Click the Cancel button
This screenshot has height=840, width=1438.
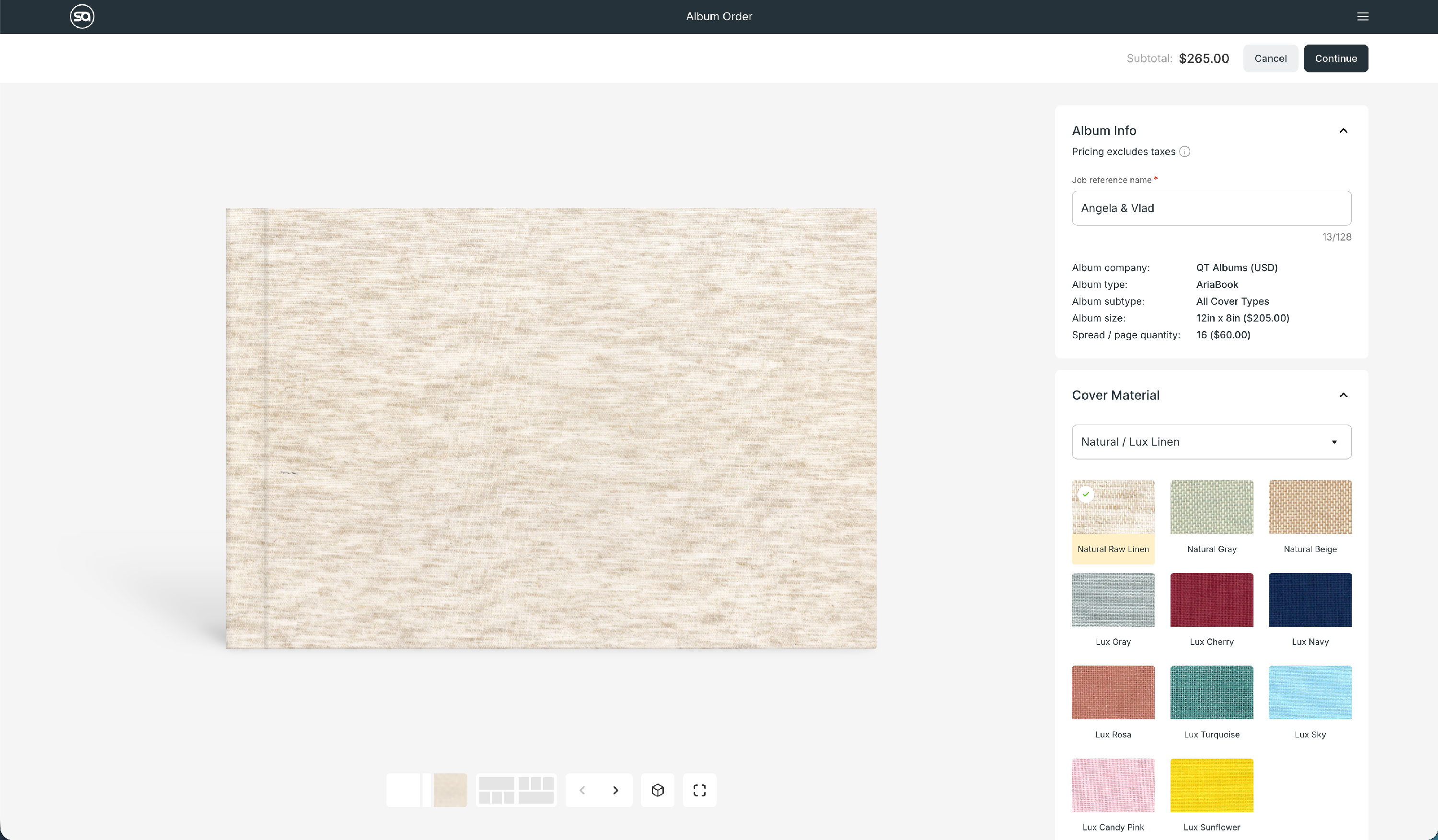1270,58
